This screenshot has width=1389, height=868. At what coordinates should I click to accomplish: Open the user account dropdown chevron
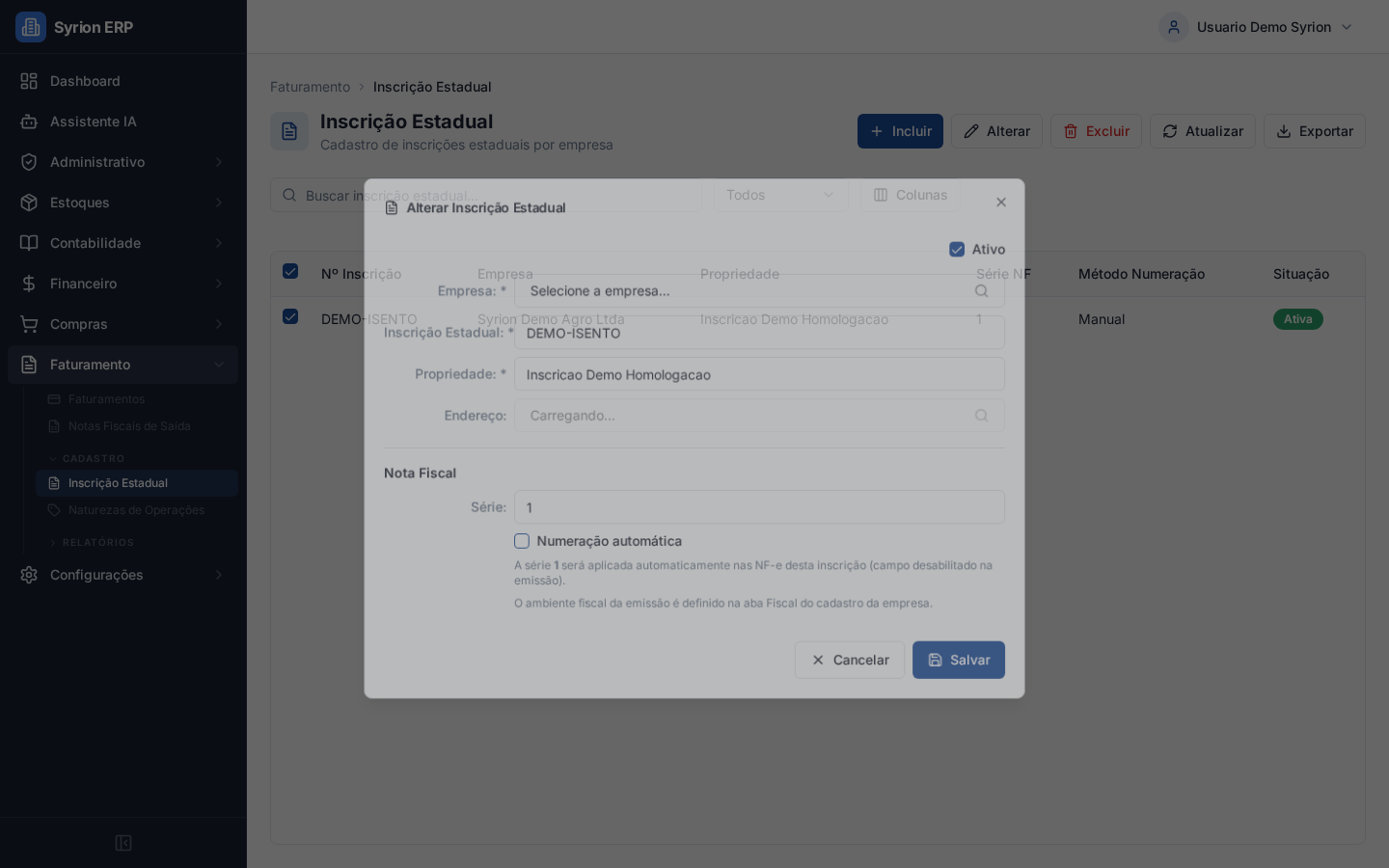pos(1347,27)
